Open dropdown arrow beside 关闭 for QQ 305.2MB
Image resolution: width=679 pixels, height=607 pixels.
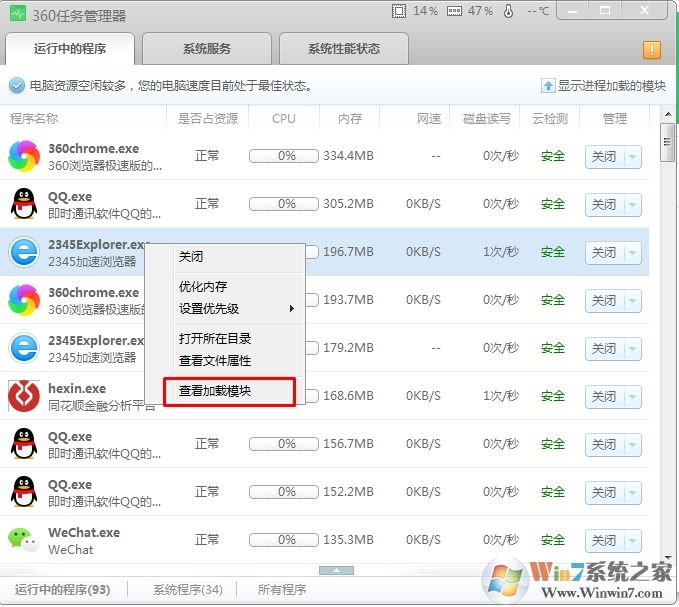pyautogui.click(x=633, y=205)
